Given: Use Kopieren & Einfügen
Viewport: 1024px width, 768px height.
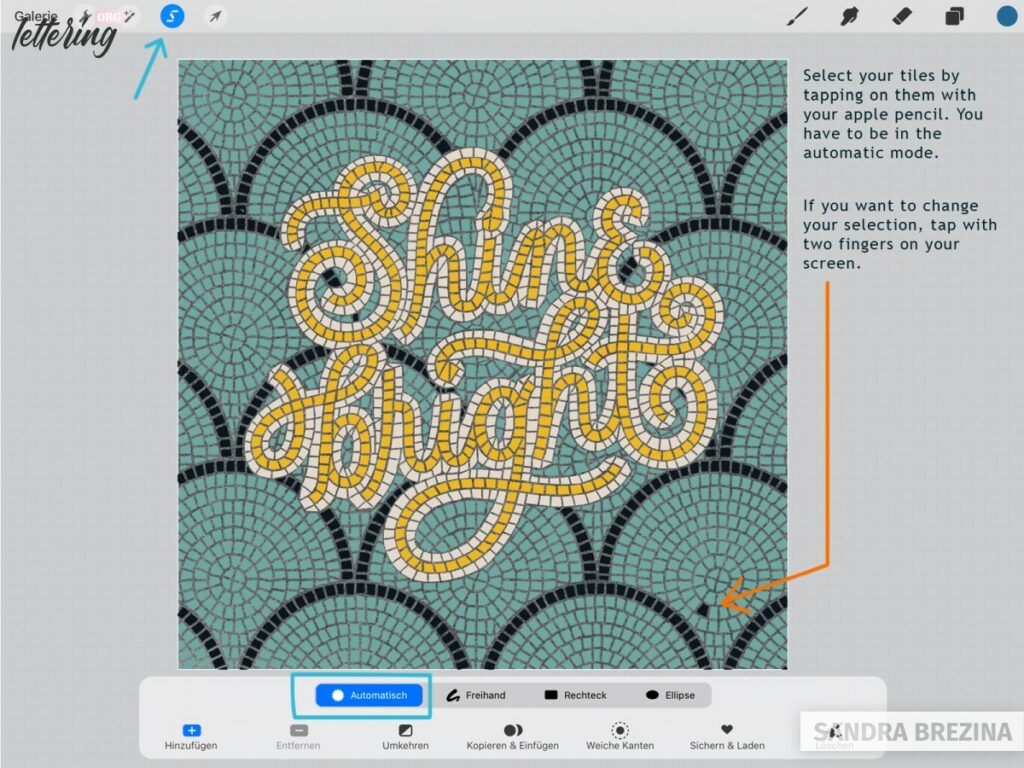Looking at the screenshot, I should 512,730.
